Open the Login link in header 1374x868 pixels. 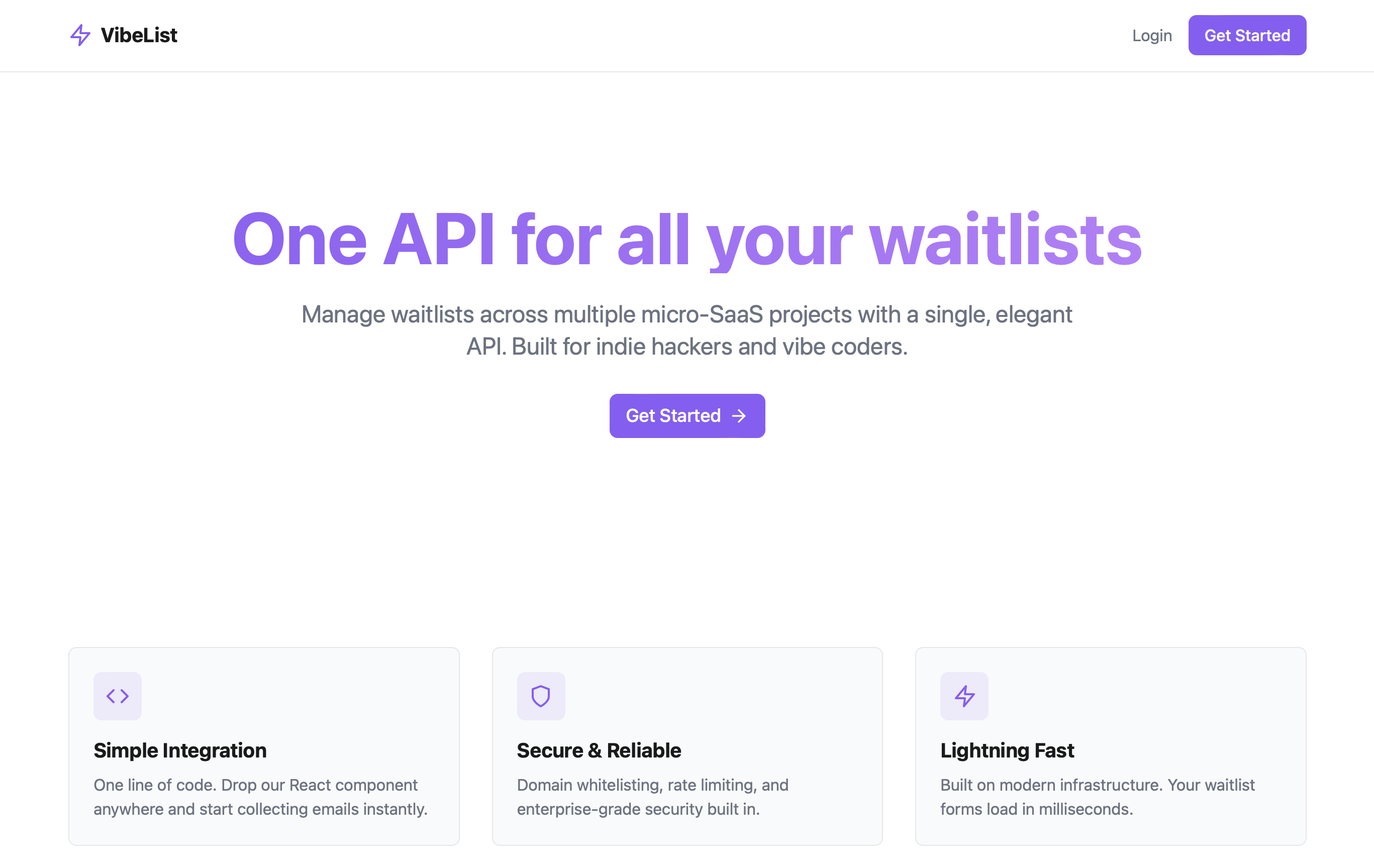click(x=1151, y=35)
